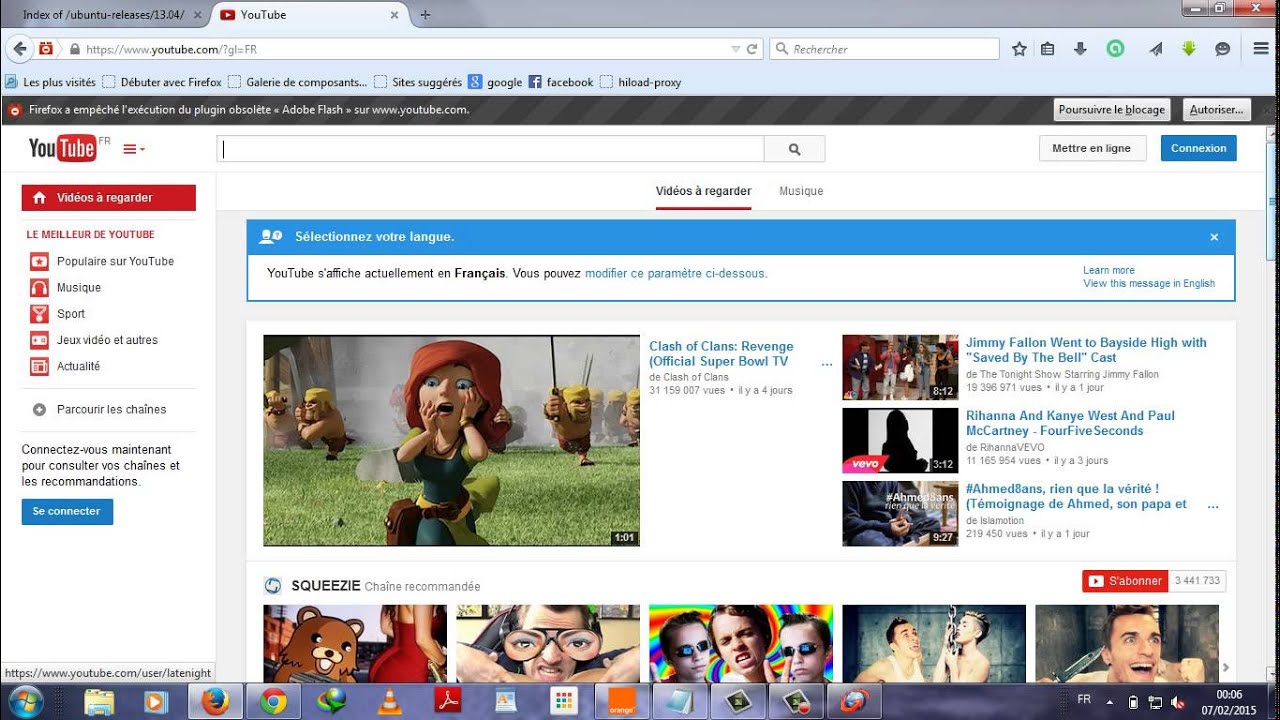Viewport: 1280px width, 720px height.
Task: Click the YouTube search magnifier button
Action: click(x=794, y=149)
